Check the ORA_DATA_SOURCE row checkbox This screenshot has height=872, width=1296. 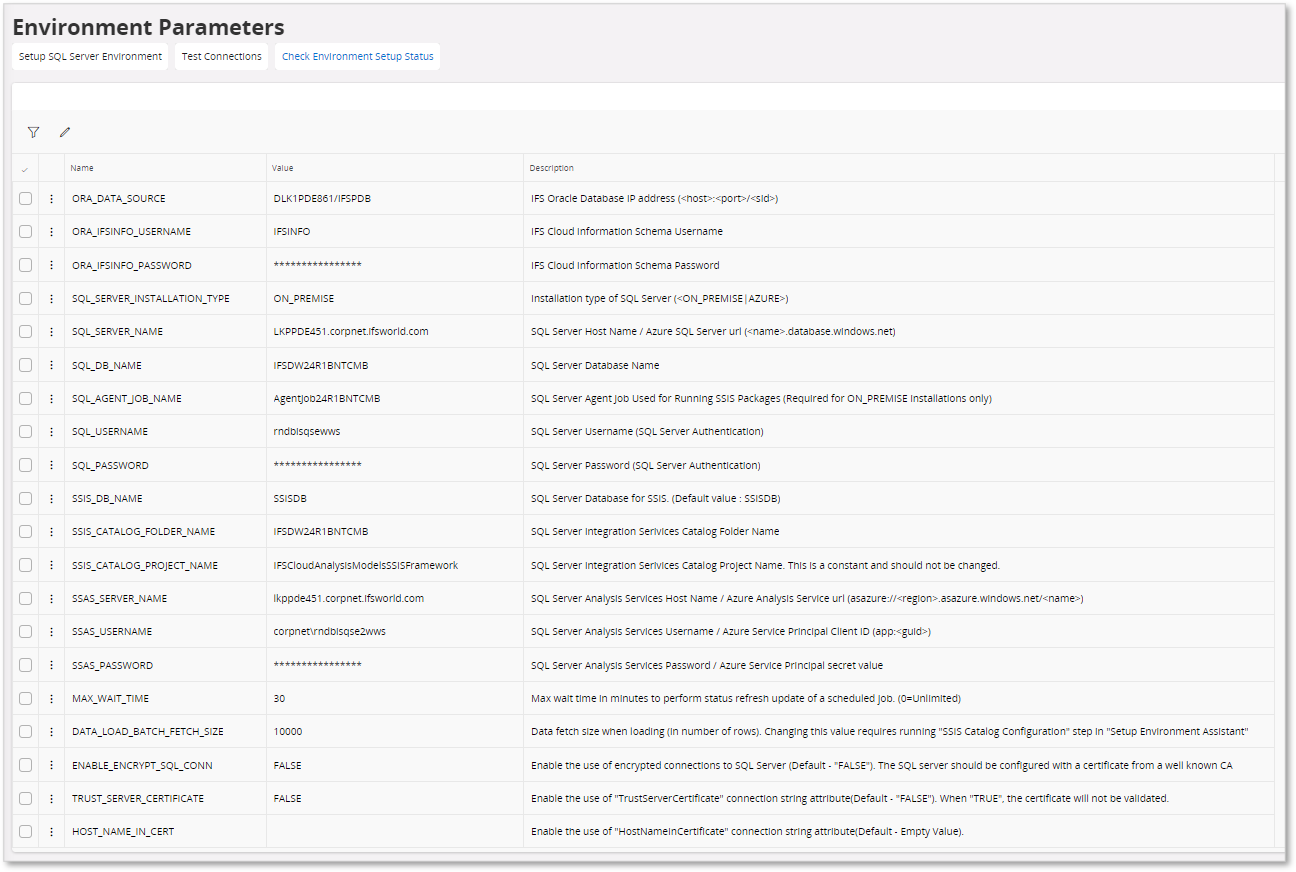coord(25,198)
